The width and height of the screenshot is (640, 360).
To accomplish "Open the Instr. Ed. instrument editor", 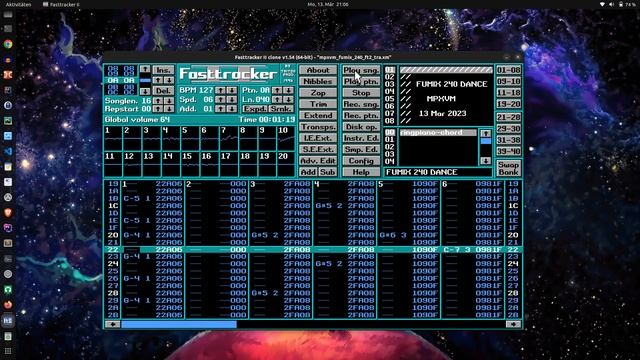I will coord(361,138).
